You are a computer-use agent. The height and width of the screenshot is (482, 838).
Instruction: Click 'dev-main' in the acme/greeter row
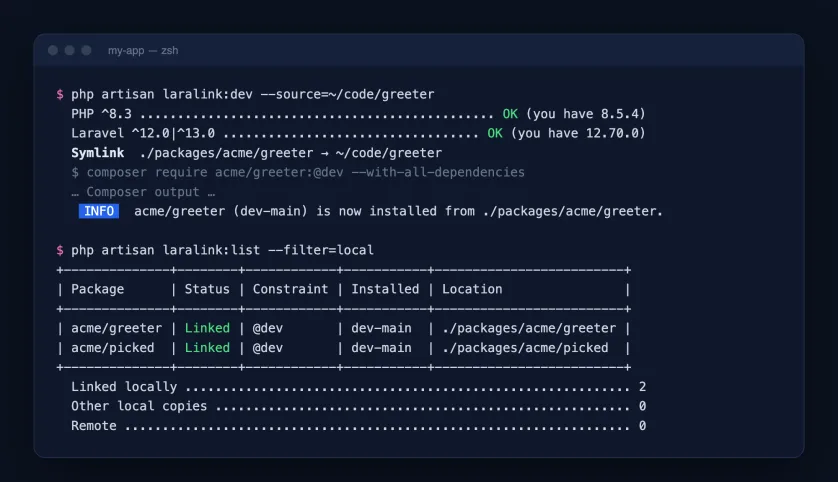[382, 328]
